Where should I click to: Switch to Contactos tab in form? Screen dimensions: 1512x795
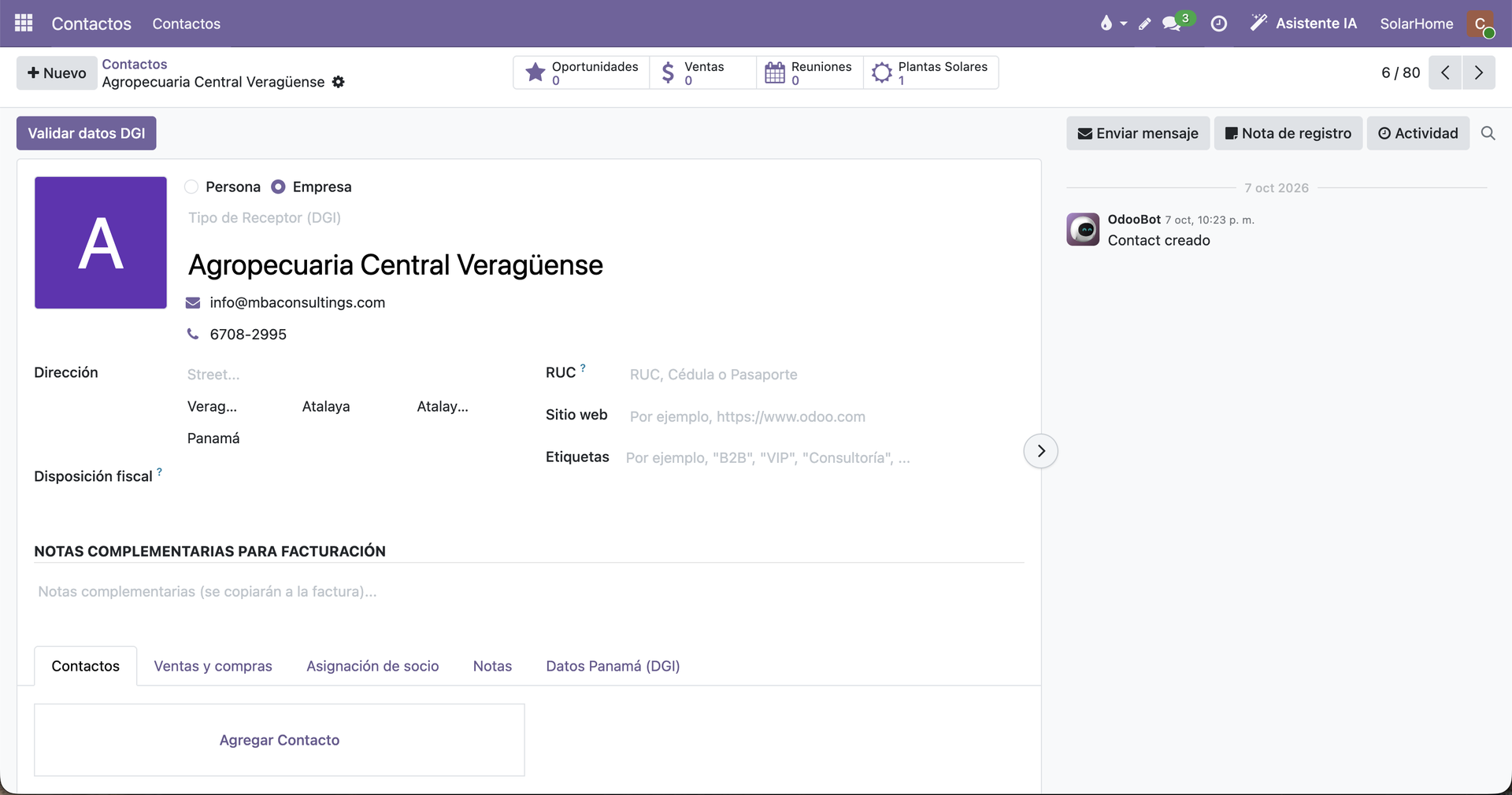pos(86,666)
